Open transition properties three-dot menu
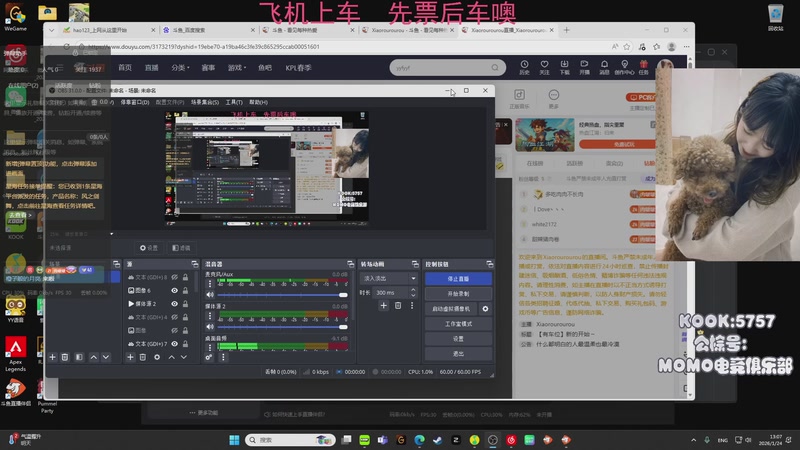 click(412, 305)
